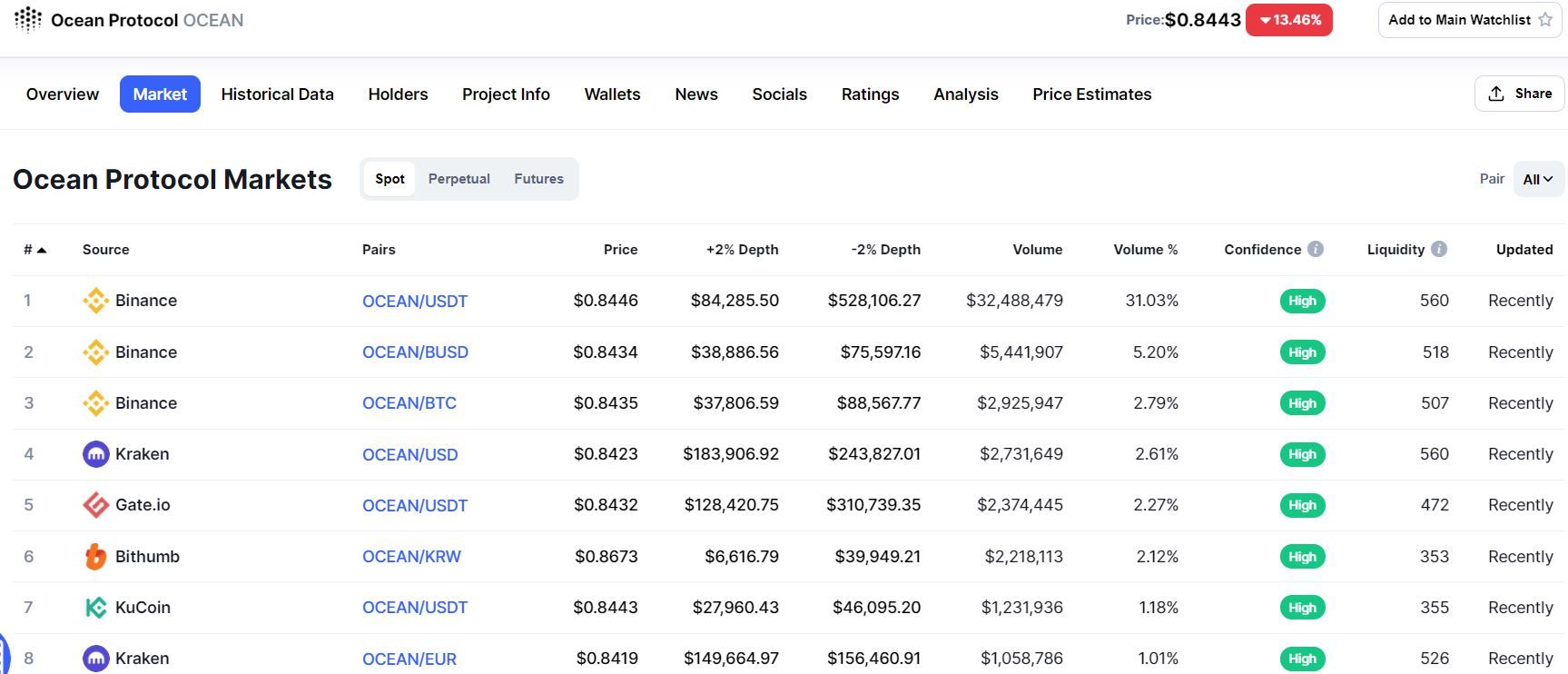This screenshot has width=1568, height=674.
Task: Click the Gate.io exchange name
Action: point(143,505)
